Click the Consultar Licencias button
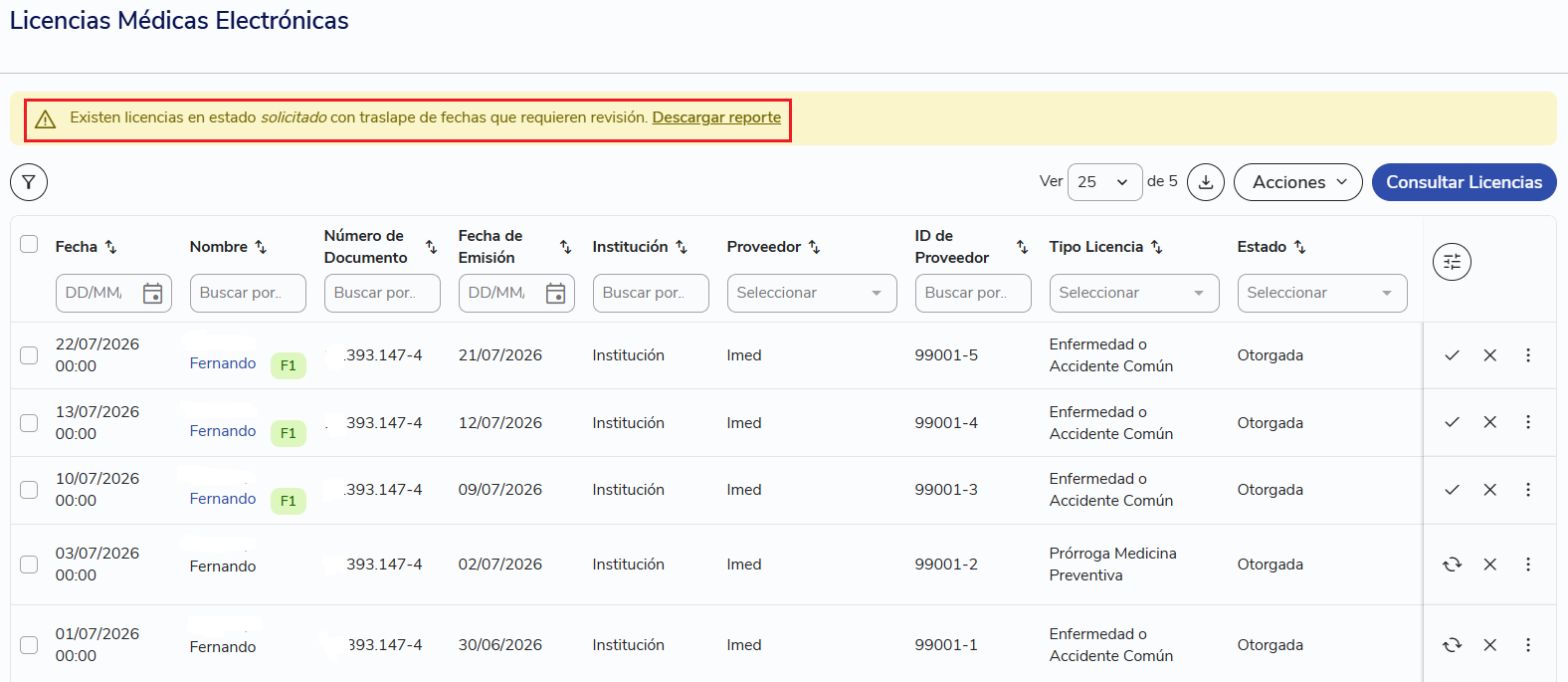The height and width of the screenshot is (682, 1568). coord(1464,182)
